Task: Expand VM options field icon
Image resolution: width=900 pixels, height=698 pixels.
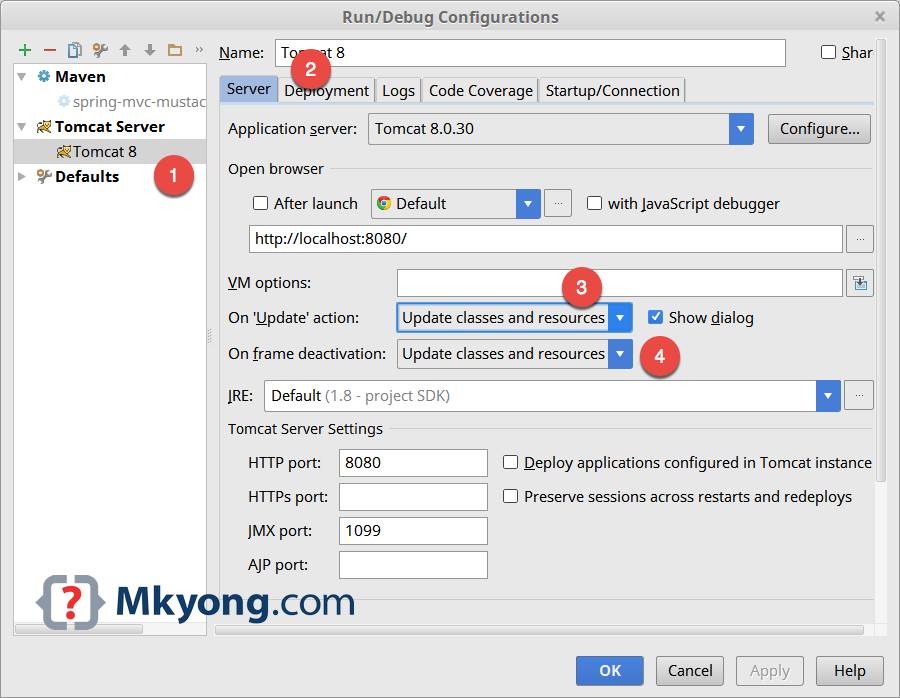Action: [x=860, y=283]
